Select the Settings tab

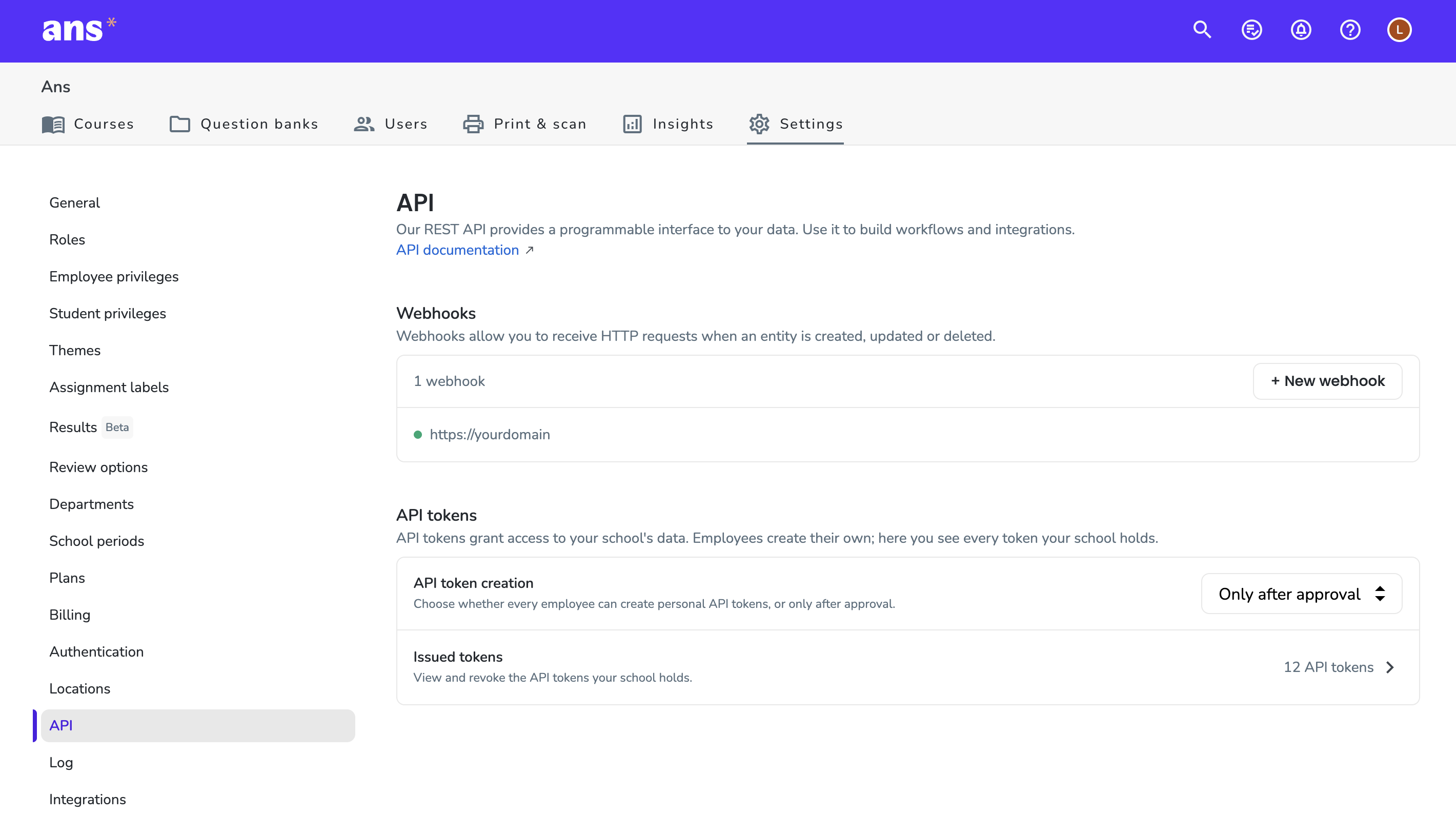[x=795, y=124]
